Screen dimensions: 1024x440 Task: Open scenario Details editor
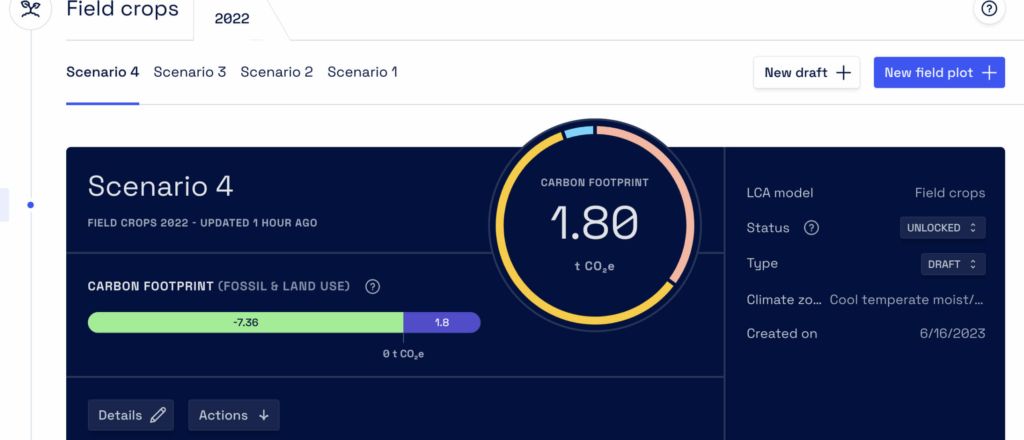(131, 415)
